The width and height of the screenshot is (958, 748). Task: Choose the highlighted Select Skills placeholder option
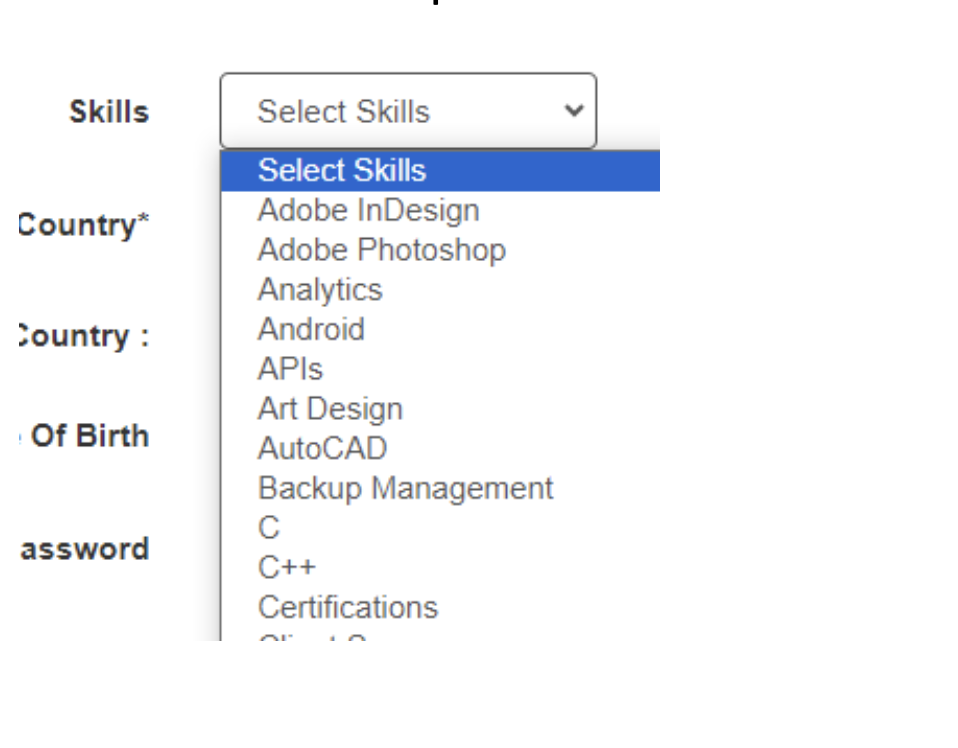click(342, 170)
